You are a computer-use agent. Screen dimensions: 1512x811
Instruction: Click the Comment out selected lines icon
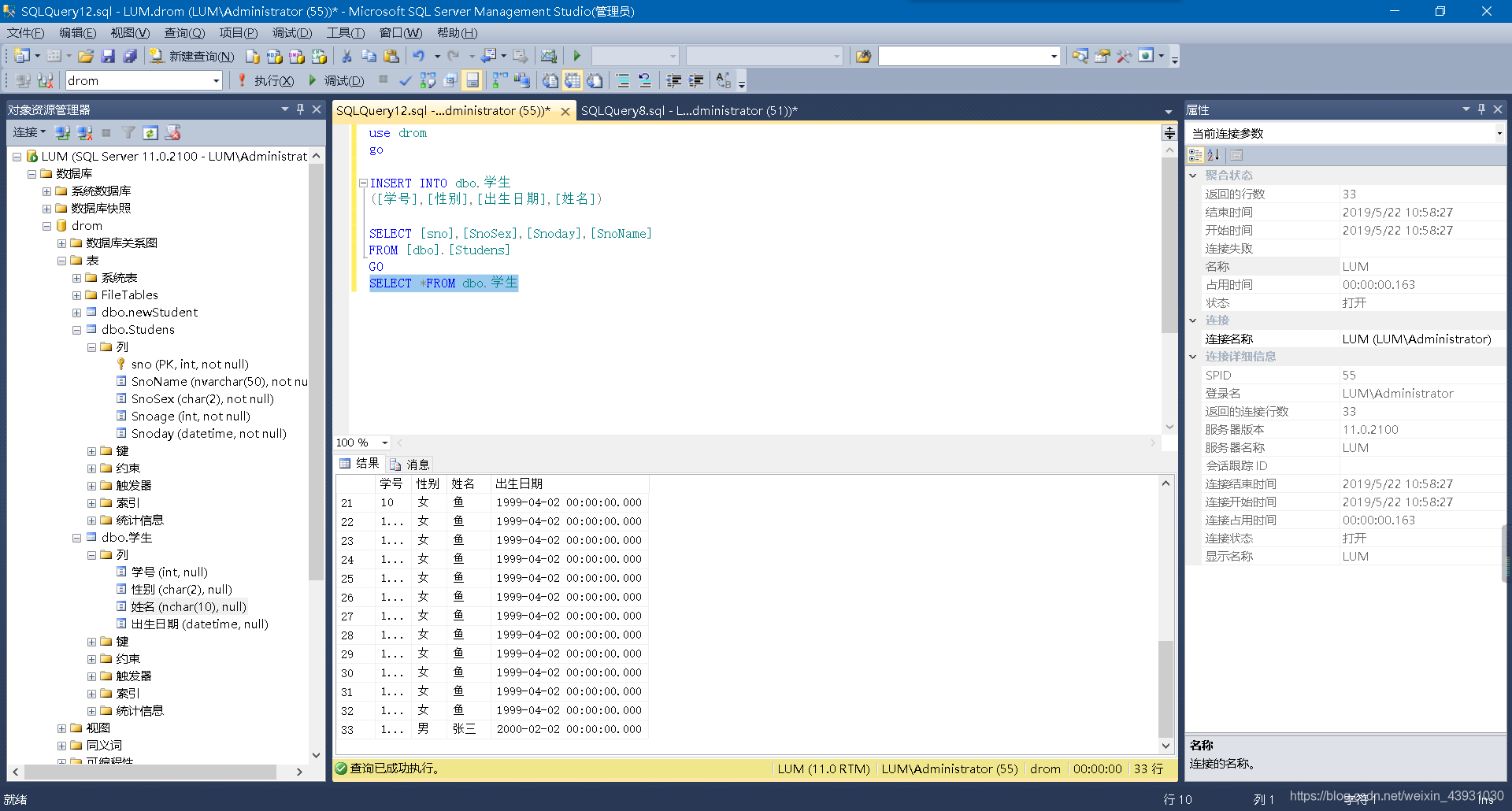click(x=623, y=80)
